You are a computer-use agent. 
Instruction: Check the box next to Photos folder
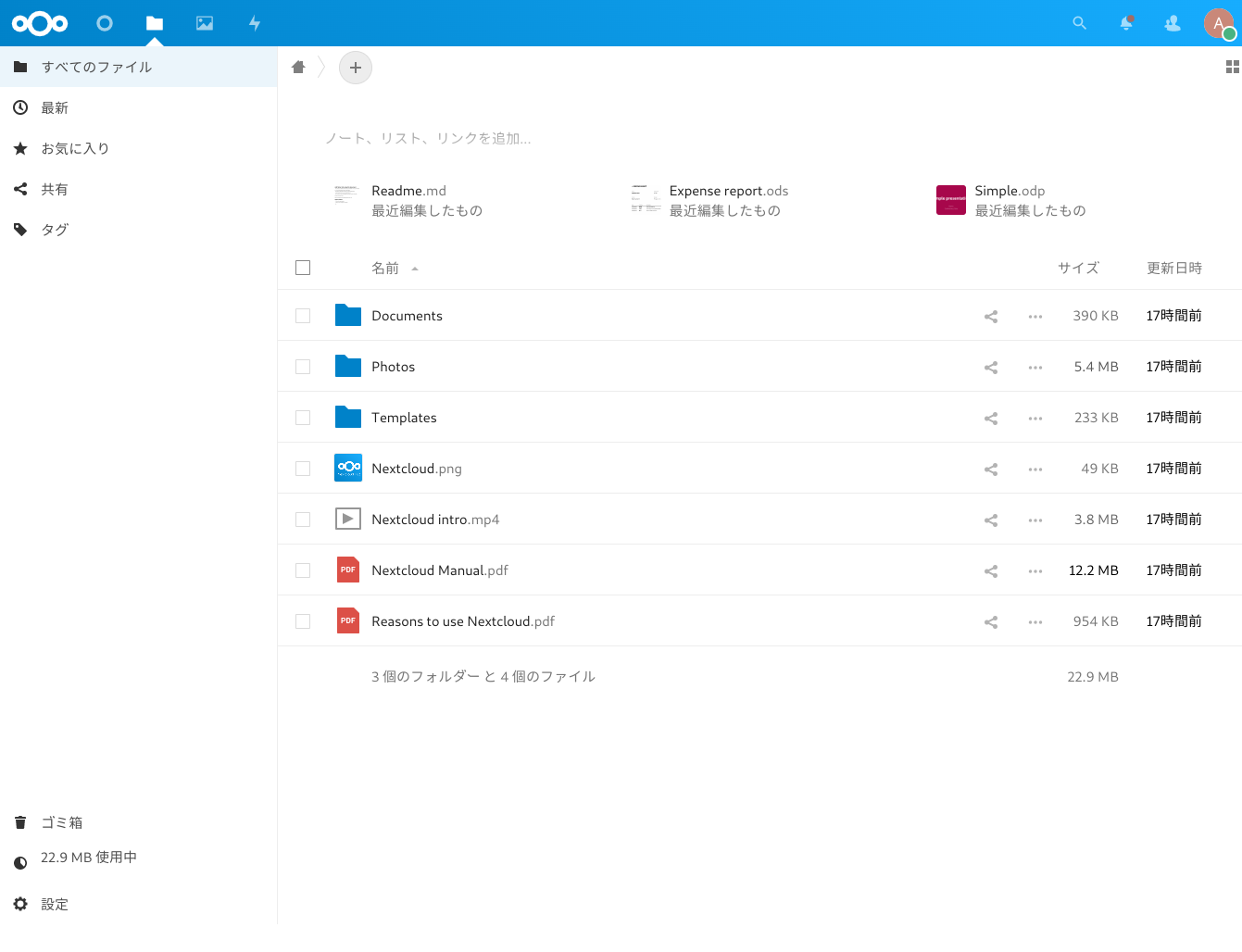[x=303, y=367]
